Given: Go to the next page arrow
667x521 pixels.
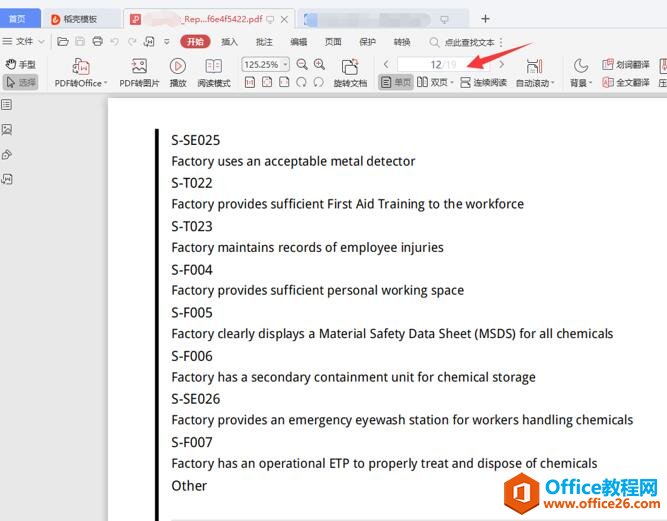Looking at the screenshot, I should (x=502, y=64).
